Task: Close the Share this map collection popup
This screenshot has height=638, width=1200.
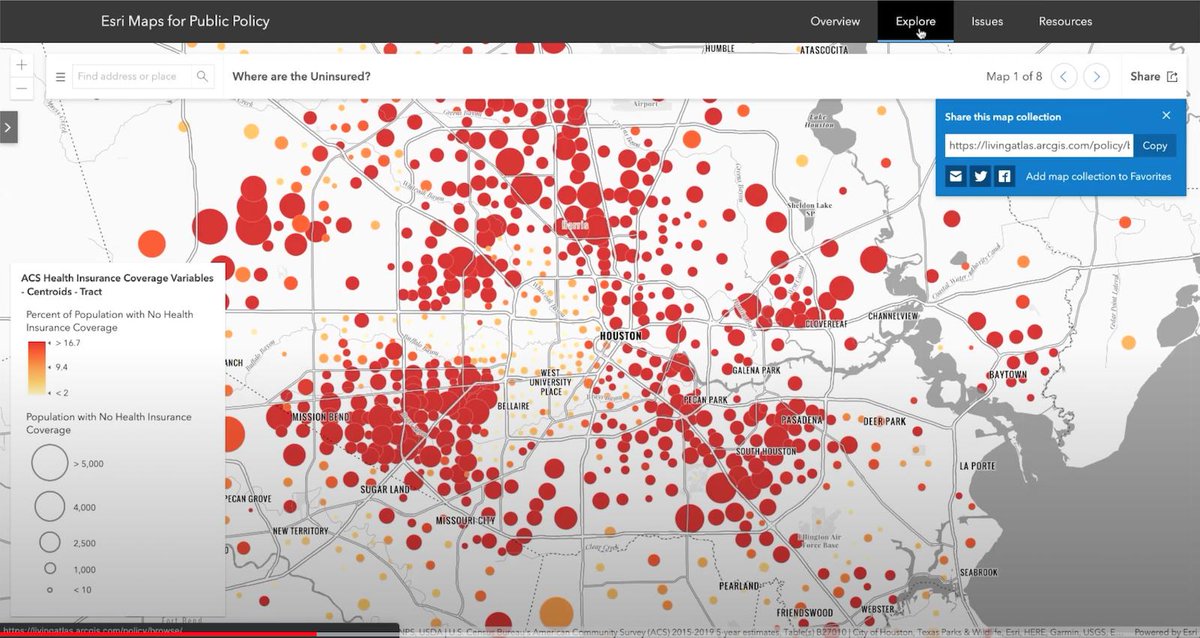Action: (1166, 115)
